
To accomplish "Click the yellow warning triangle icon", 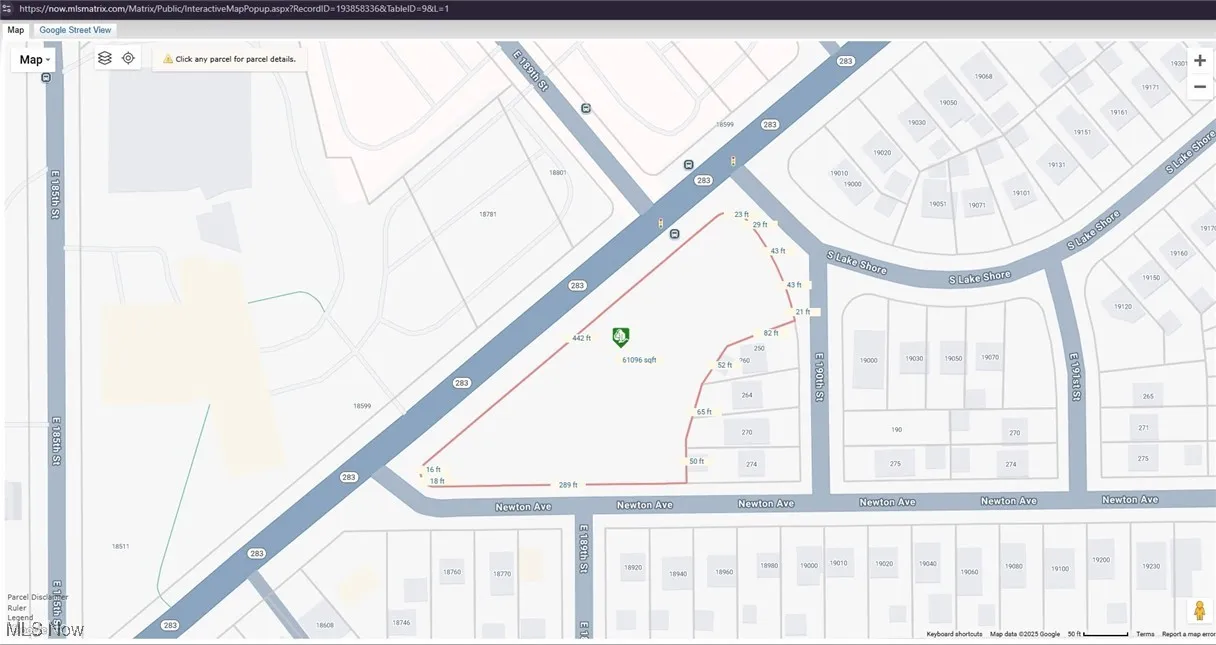I will (x=167, y=59).
